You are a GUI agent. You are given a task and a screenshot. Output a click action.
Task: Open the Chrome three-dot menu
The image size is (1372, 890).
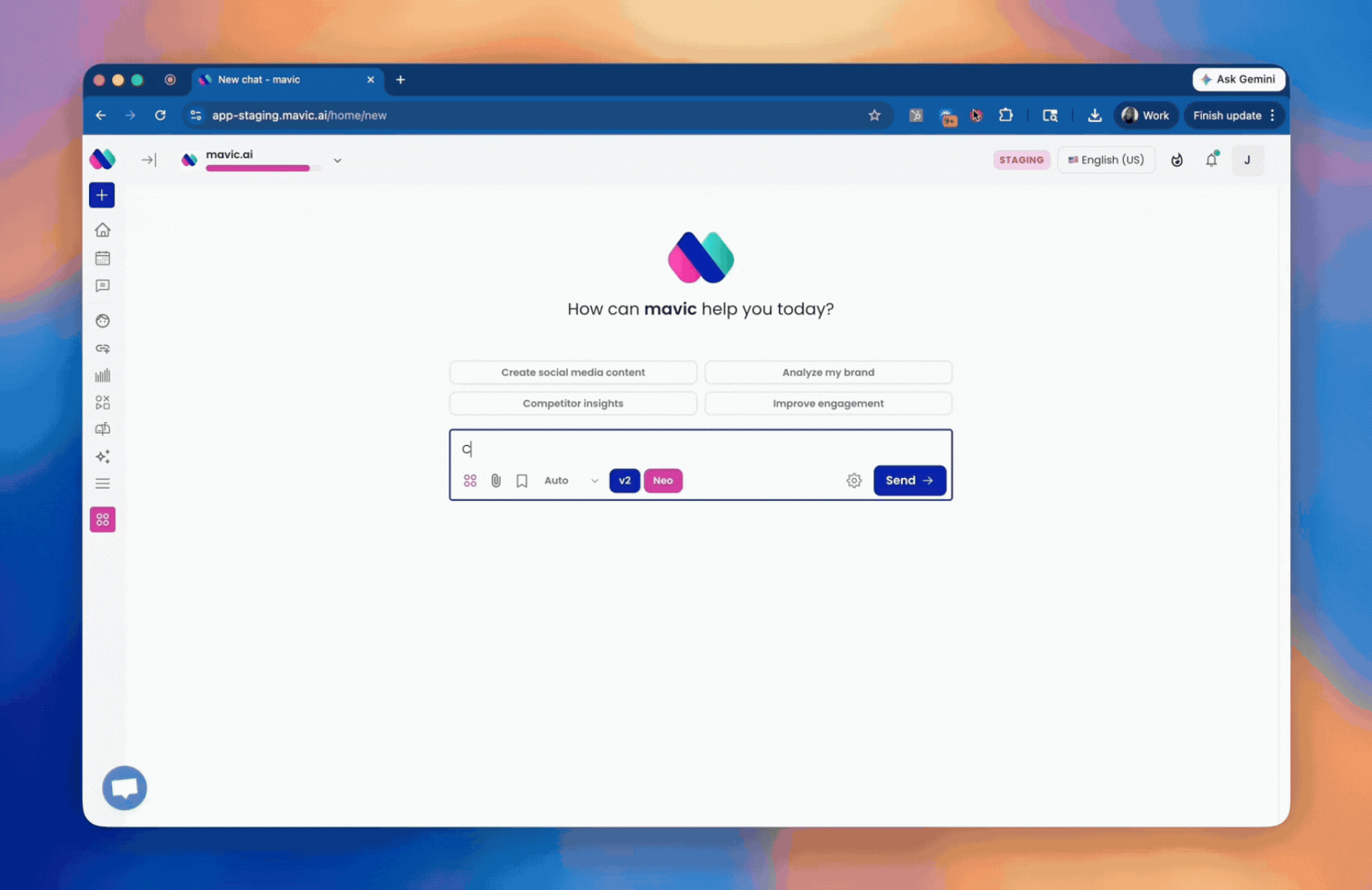pos(1273,115)
